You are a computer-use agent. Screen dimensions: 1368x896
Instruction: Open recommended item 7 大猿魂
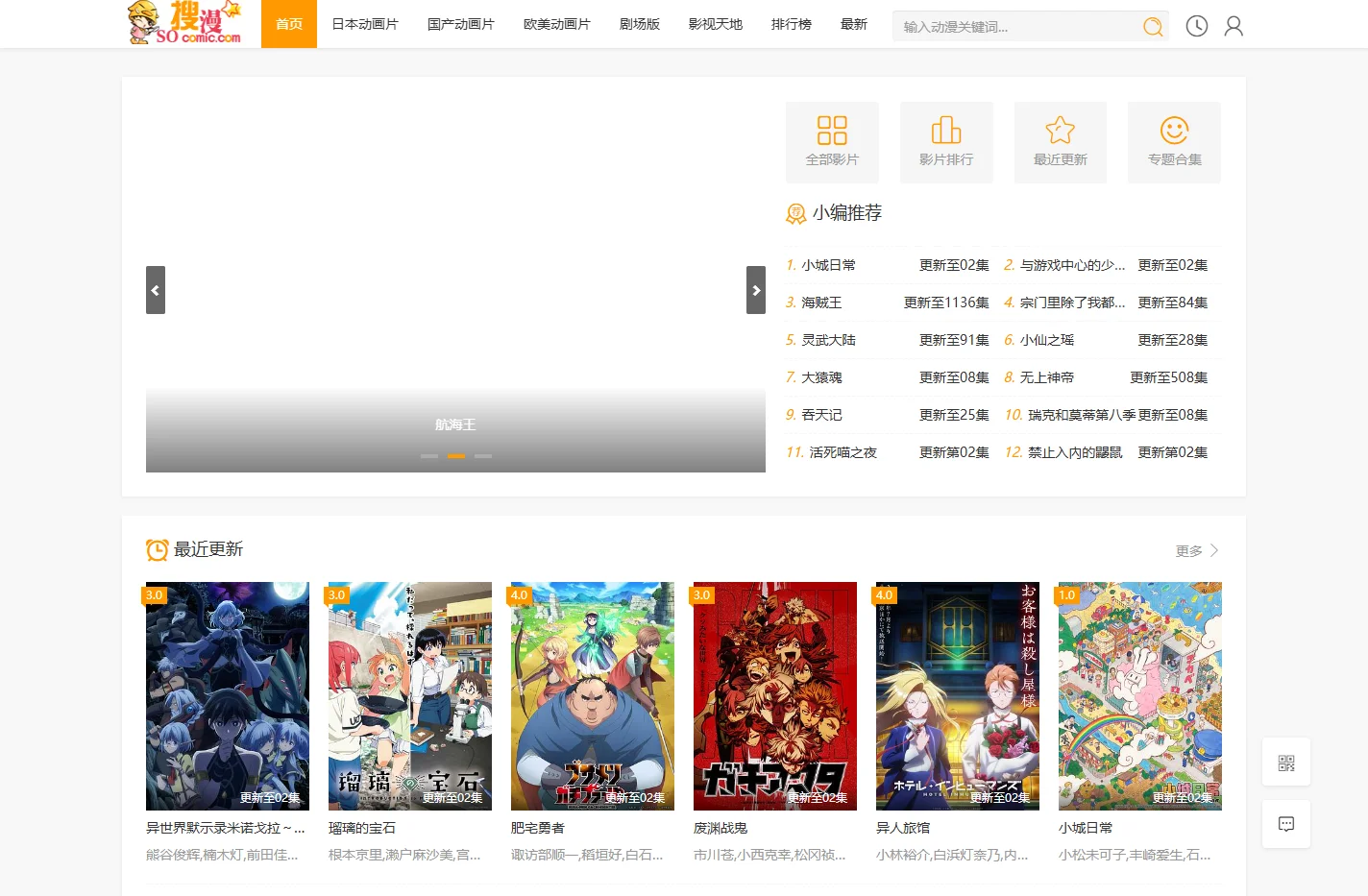pyautogui.click(x=821, y=377)
